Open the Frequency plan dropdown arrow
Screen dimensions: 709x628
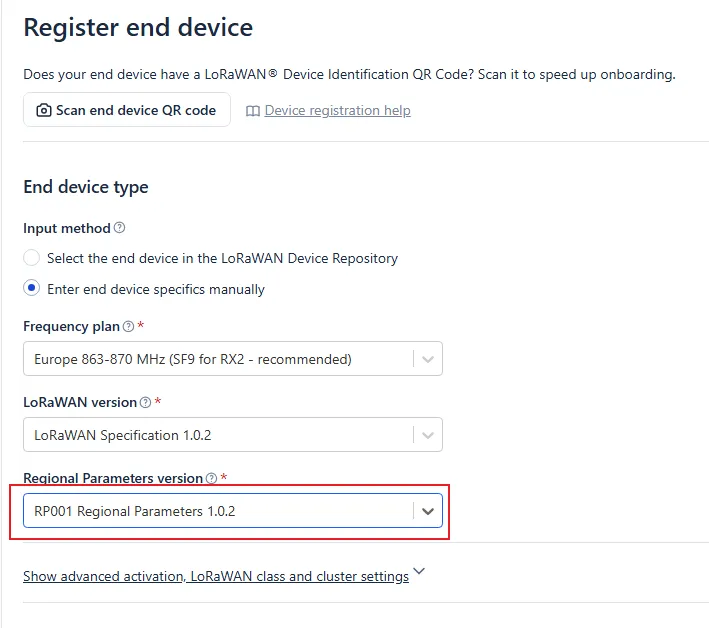coord(428,359)
